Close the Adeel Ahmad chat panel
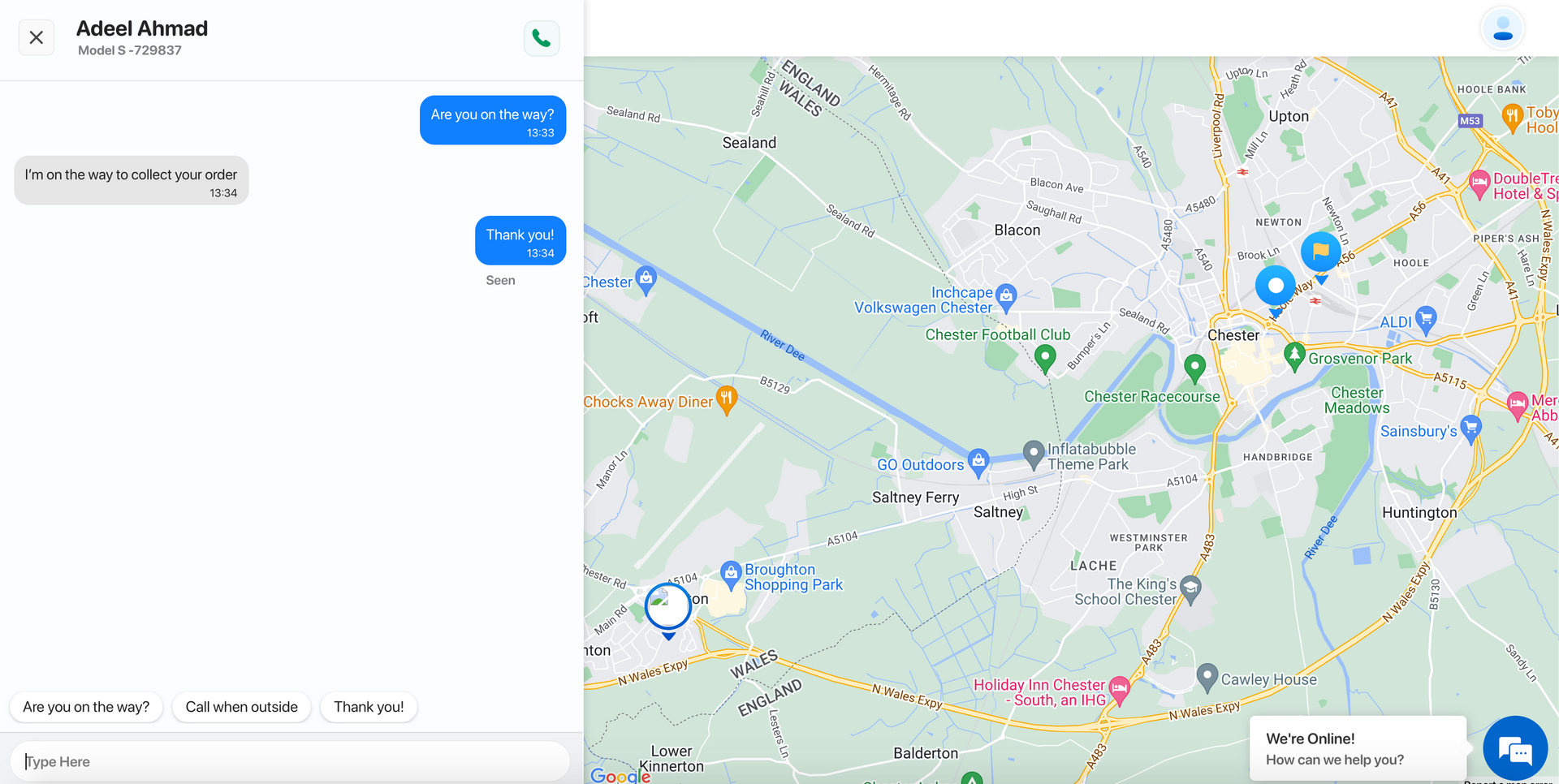 tap(37, 37)
